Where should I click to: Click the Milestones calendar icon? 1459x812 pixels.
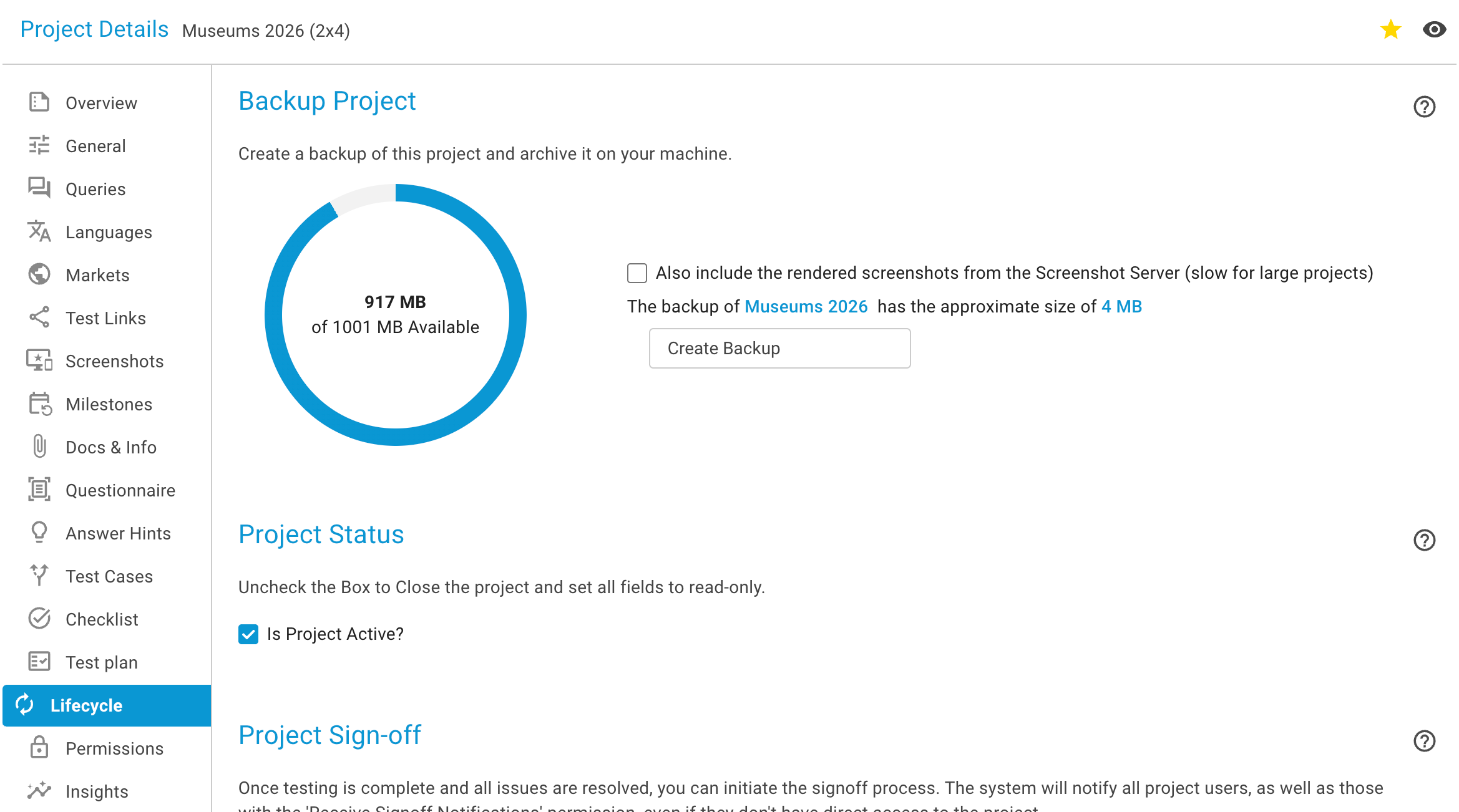(x=39, y=404)
